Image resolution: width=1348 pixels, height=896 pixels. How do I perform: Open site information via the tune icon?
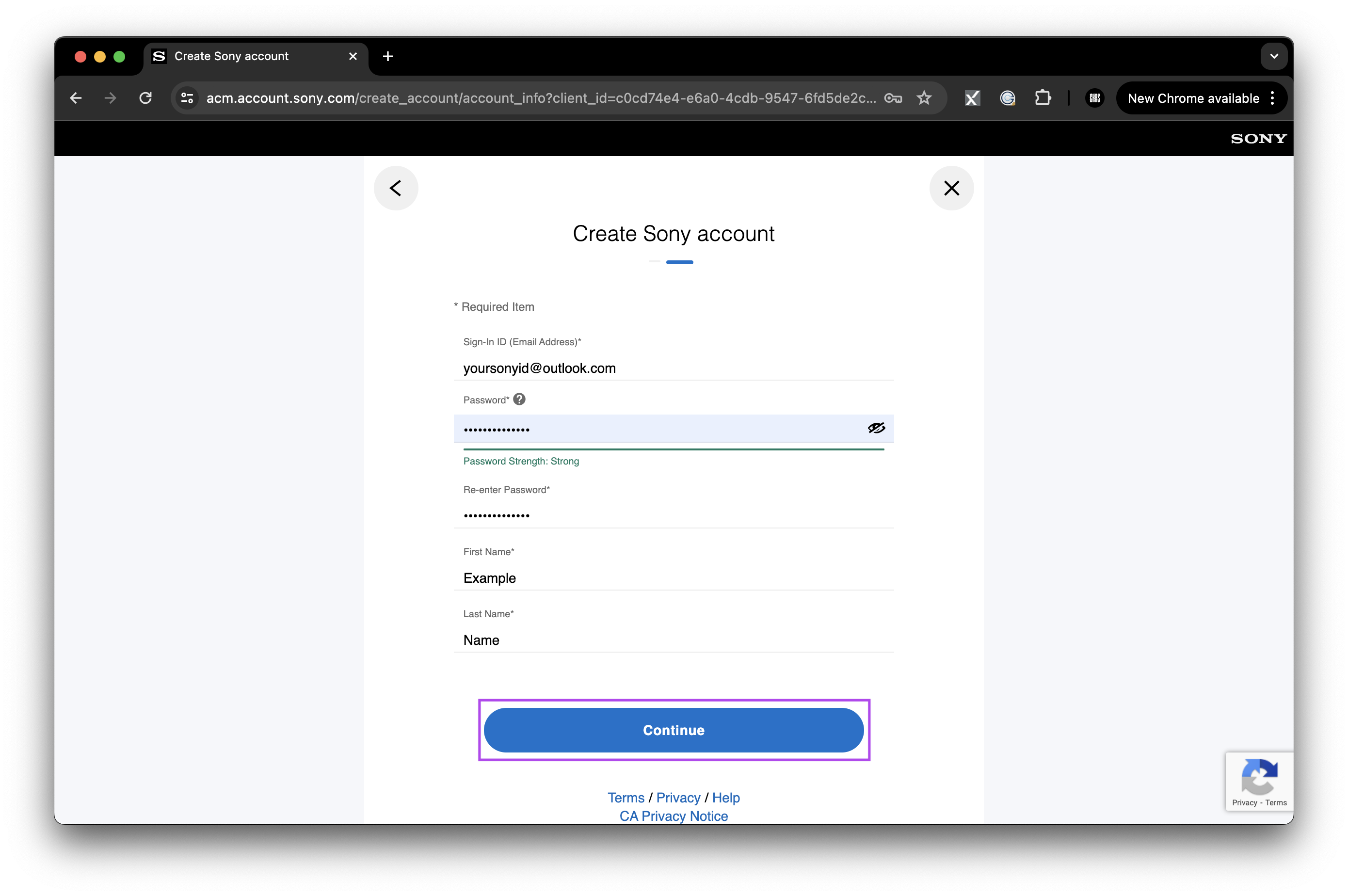pos(187,98)
